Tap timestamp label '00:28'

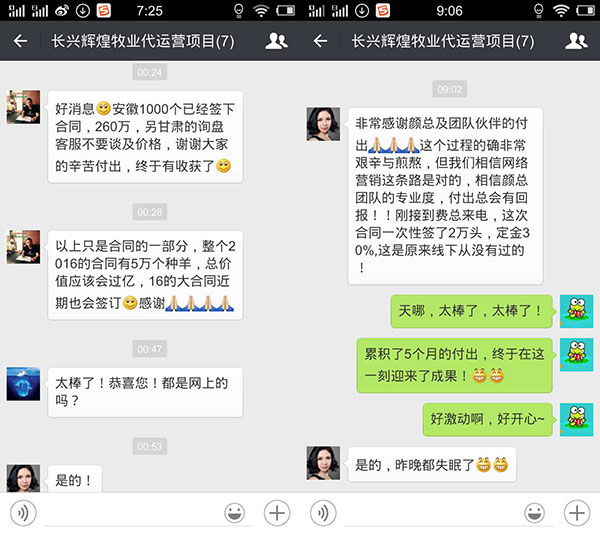coord(150,212)
